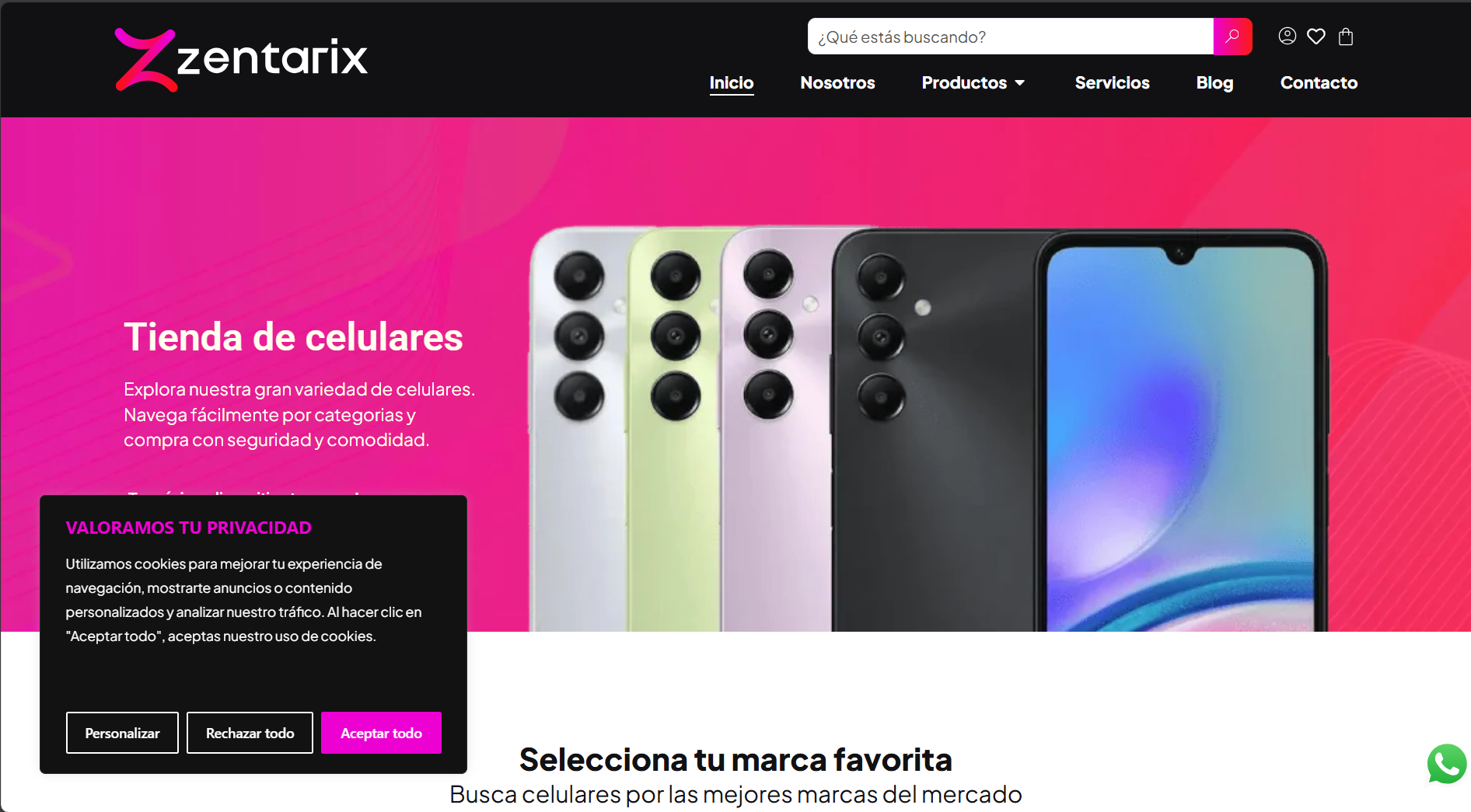
Task: Accept cookies with Aceptar todo
Action: pos(381,733)
